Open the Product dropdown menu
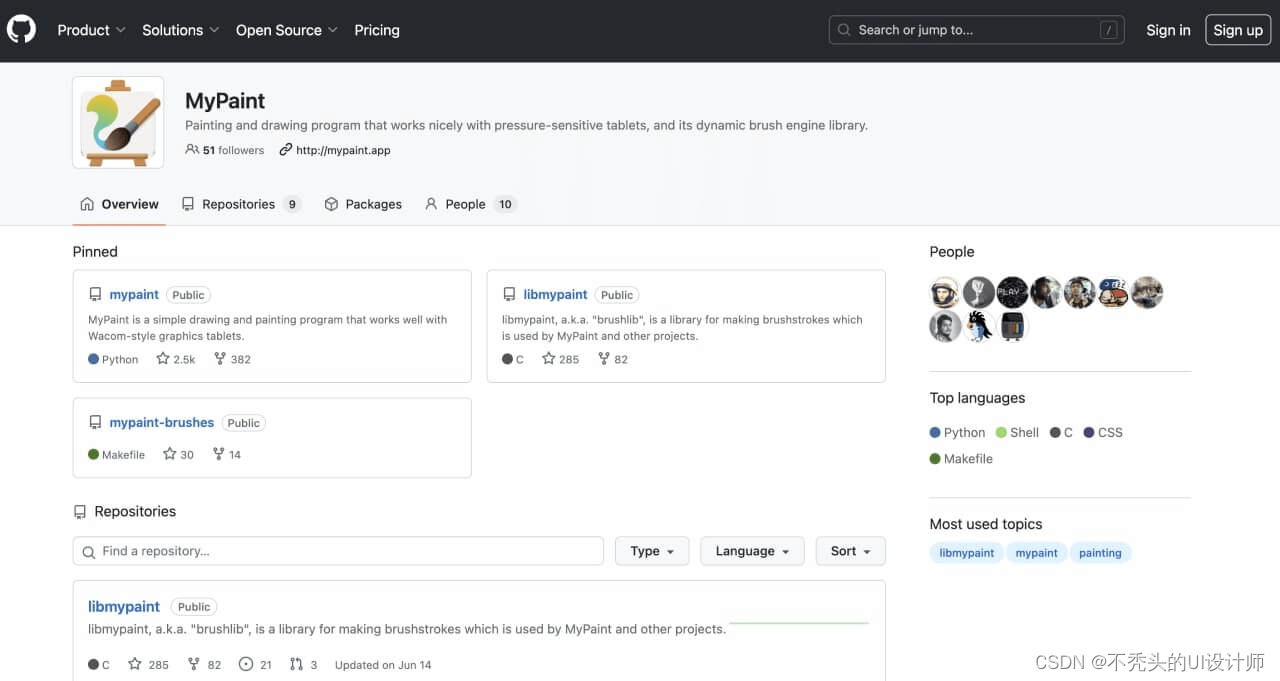This screenshot has height=681, width=1280. 91,30
